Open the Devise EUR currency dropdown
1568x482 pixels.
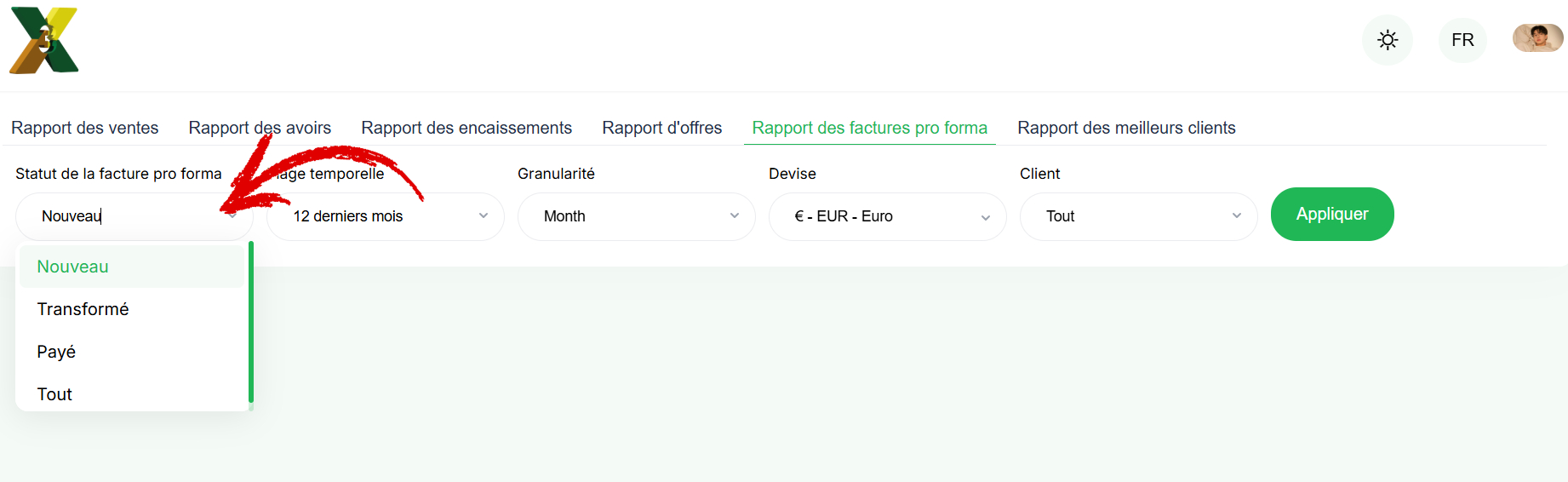888,216
